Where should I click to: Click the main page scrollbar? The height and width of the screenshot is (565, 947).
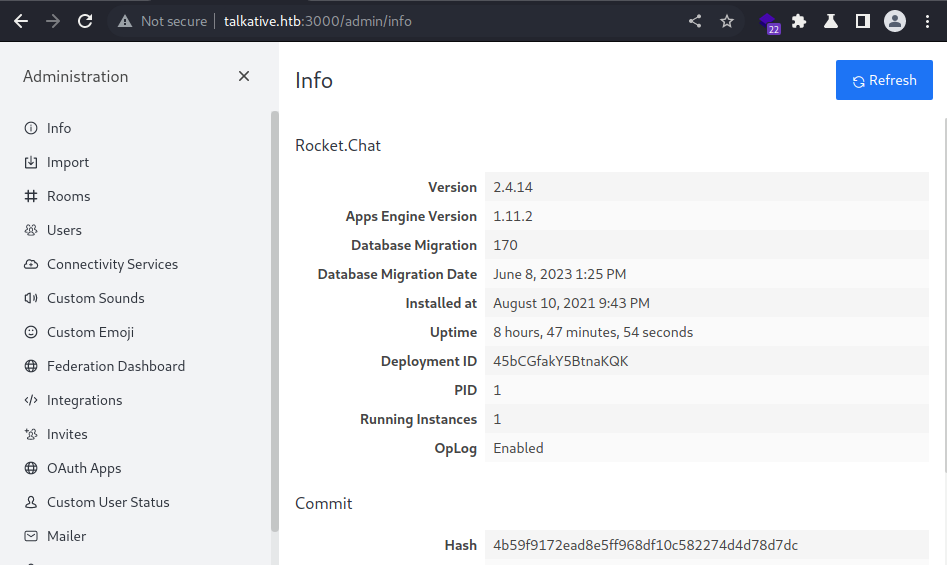click(x=945, y=295)
